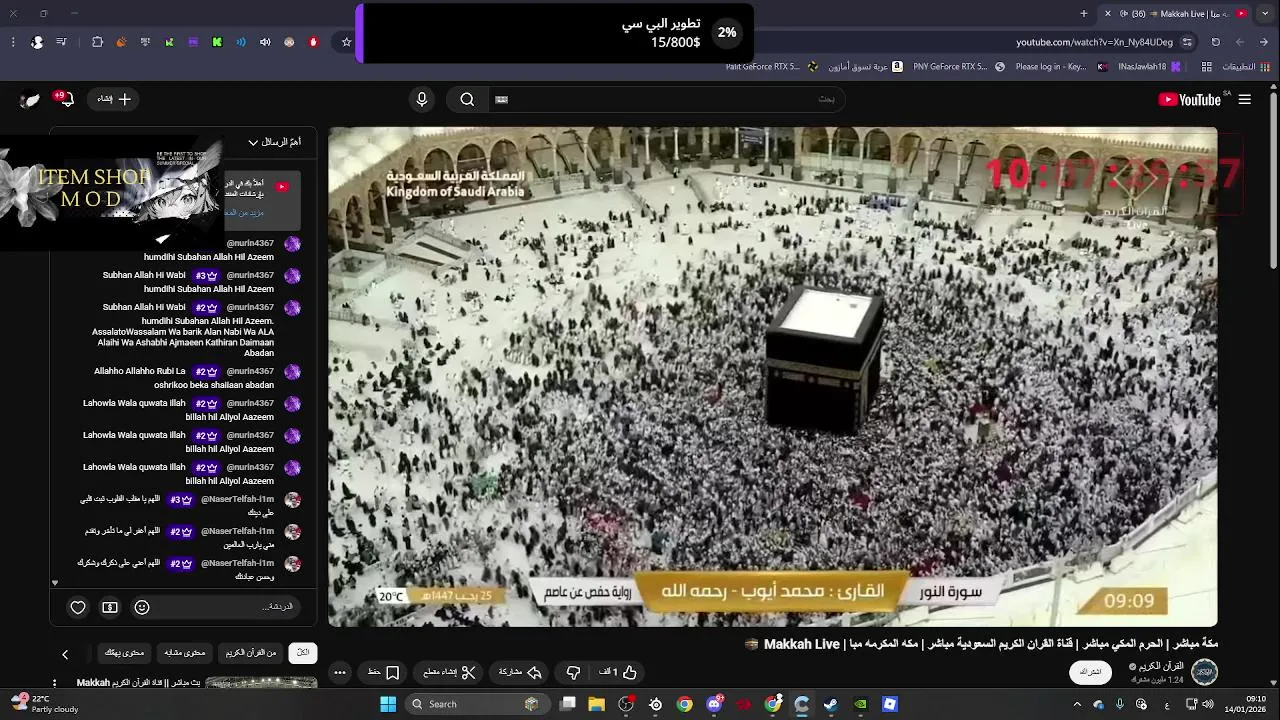
Task: Click the speaker volume extension icon
Action: tap(265, 42)
